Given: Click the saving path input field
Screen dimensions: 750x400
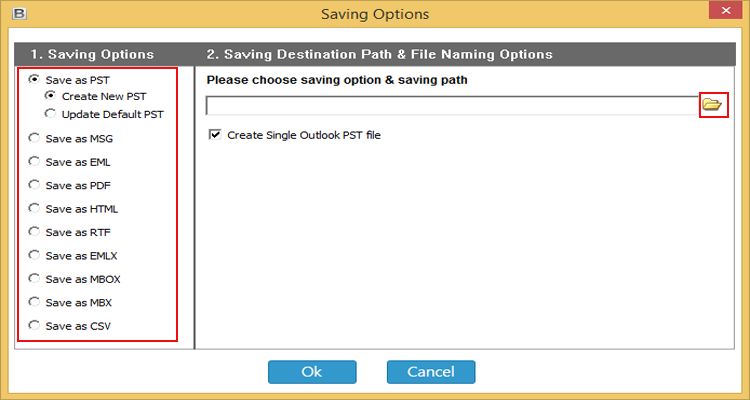Looking at the screenshot, I should point(452,106).
